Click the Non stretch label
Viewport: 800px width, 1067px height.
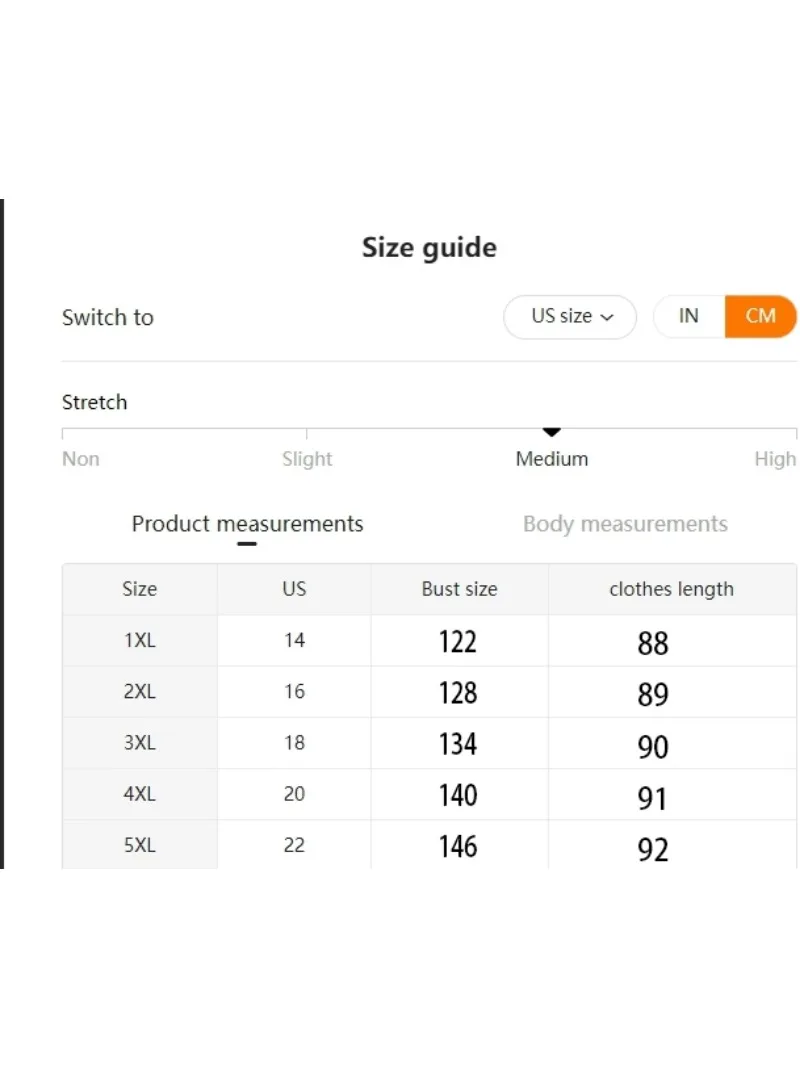tap(81, 459)
